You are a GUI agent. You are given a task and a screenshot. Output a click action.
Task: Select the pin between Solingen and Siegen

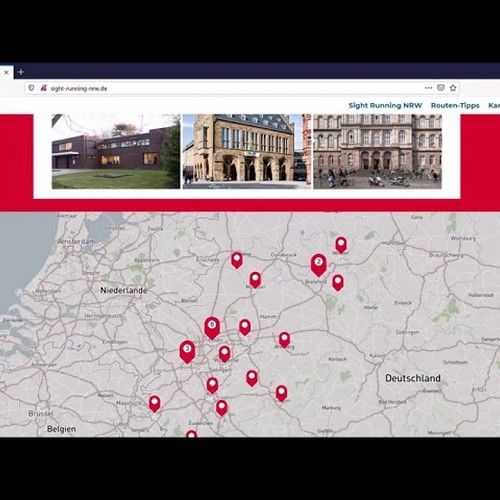tap(252, 378)
